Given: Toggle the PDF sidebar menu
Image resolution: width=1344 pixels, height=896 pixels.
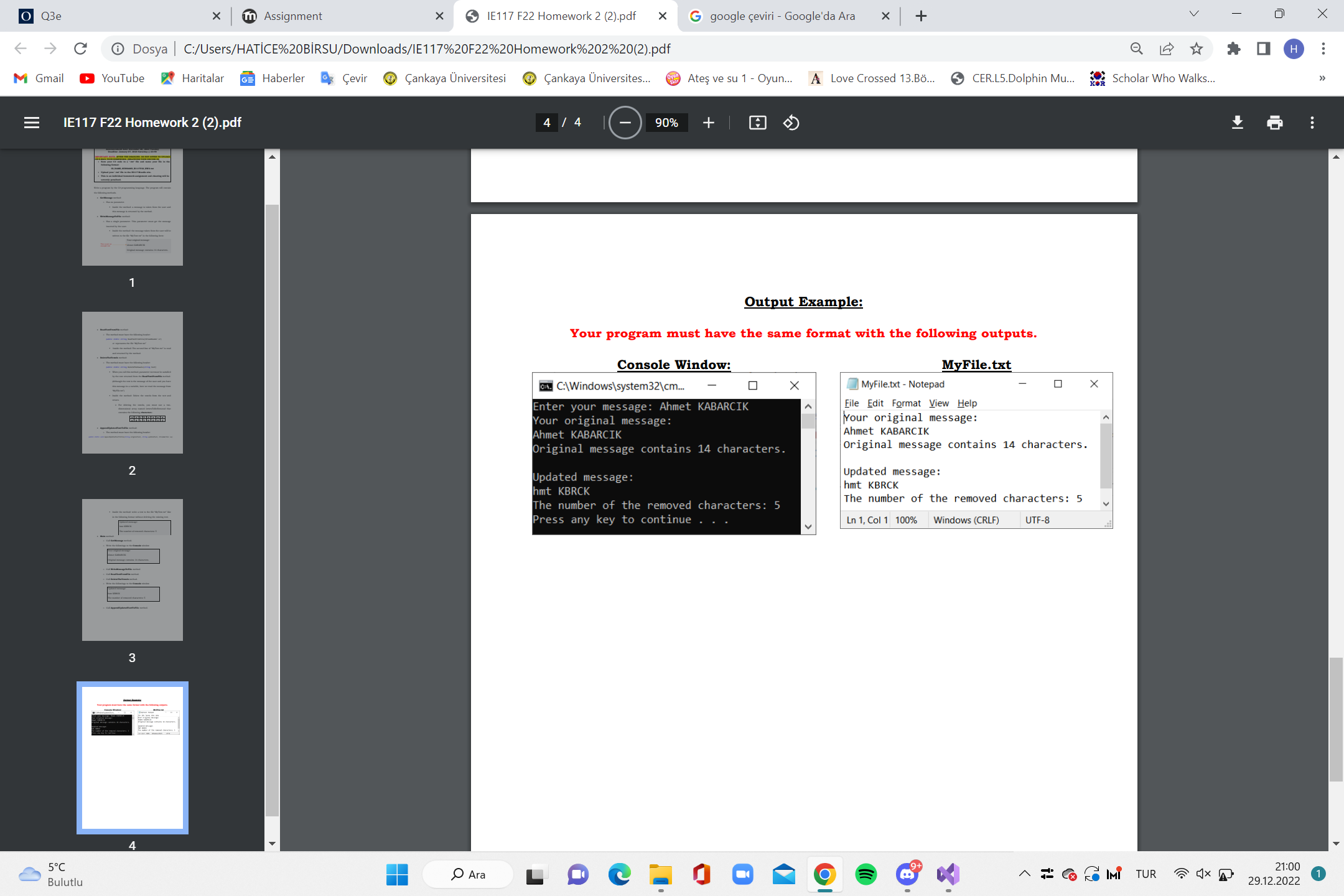Looking at the screenshot, I should pos(31,123).
